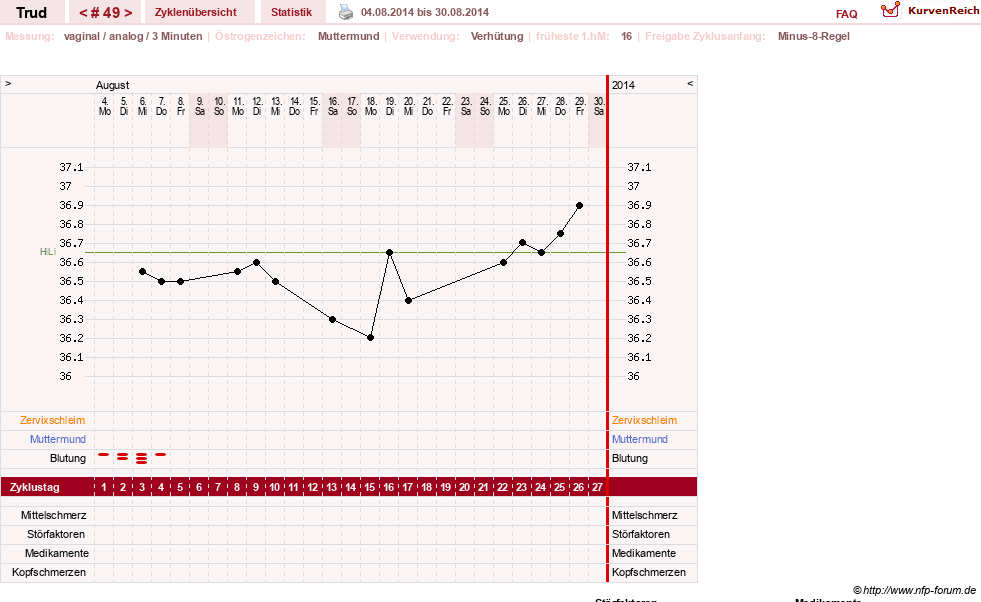981x602 pixels.
Task: Click the date header 30. Sa
Action: (x=599, y=106)
